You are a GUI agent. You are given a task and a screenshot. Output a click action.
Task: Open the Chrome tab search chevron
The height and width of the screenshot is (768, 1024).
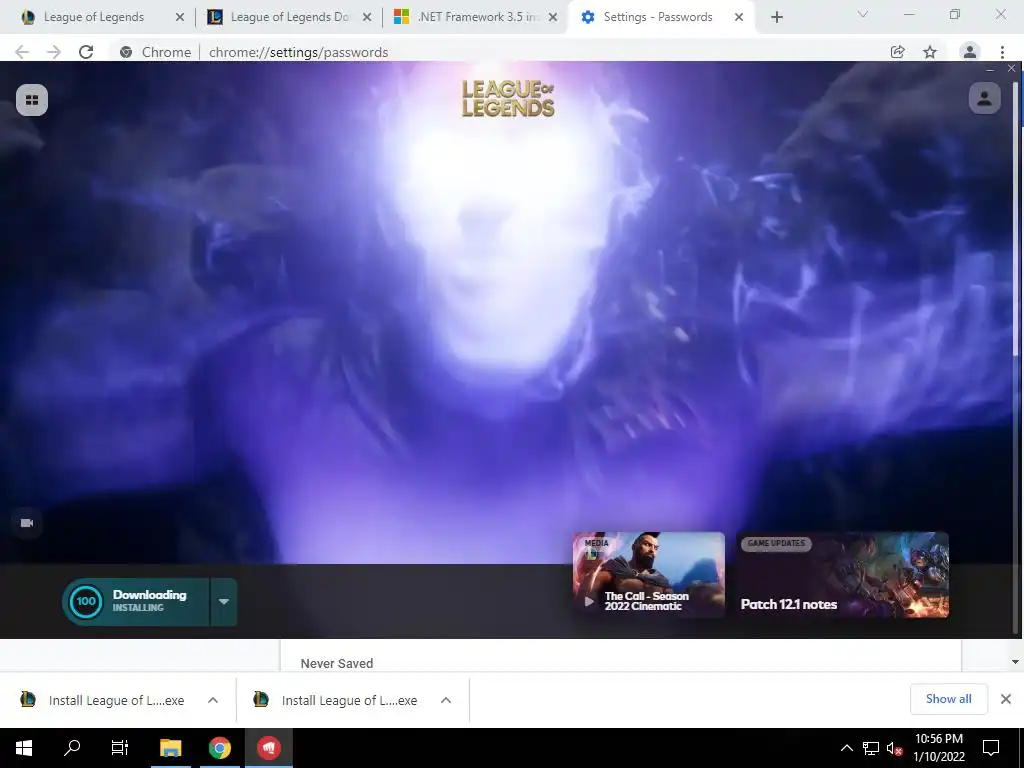tap(863, 14)
